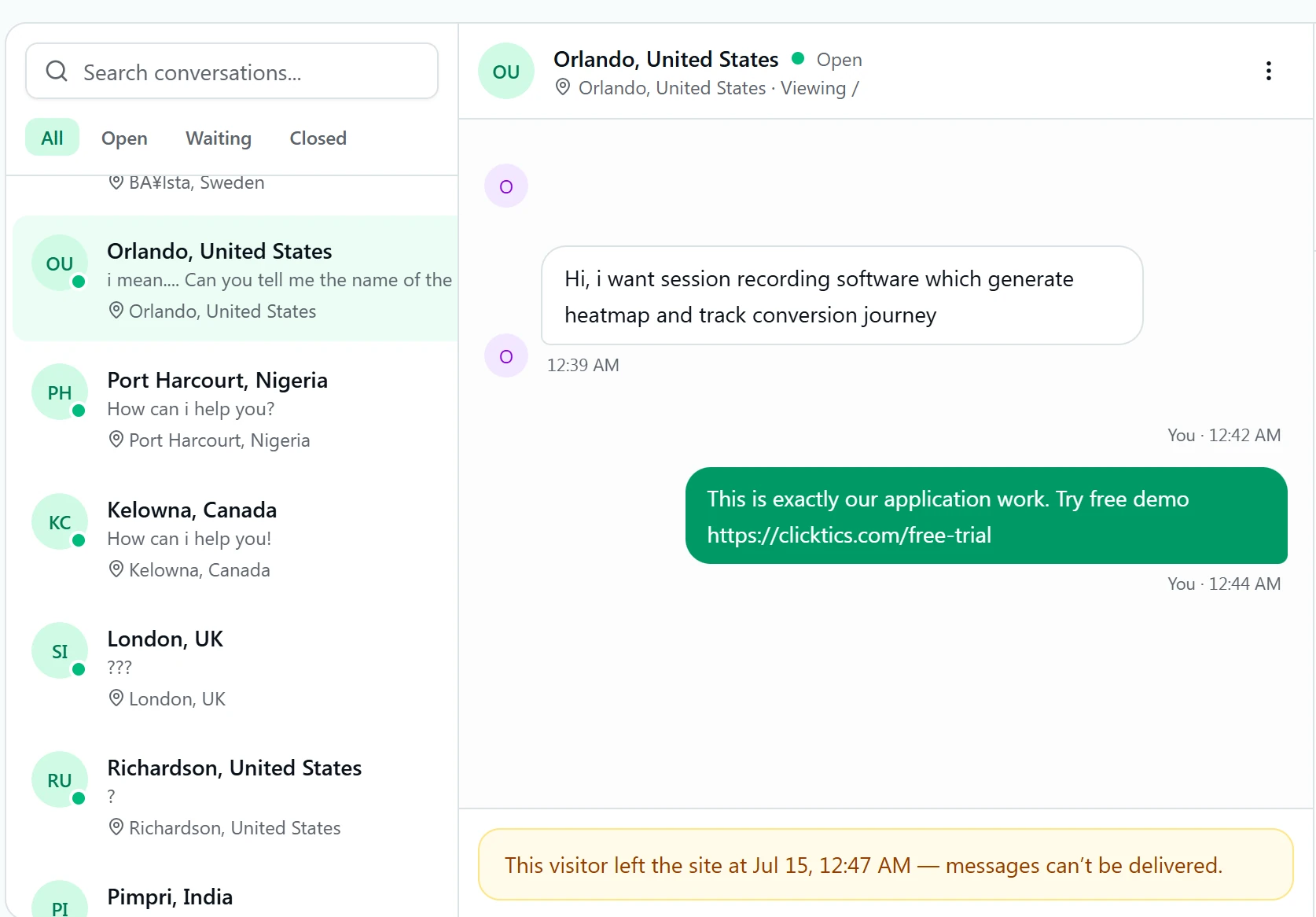Open the three-dot conversation options menu
1316x917 pixels.
[1268, 71]
